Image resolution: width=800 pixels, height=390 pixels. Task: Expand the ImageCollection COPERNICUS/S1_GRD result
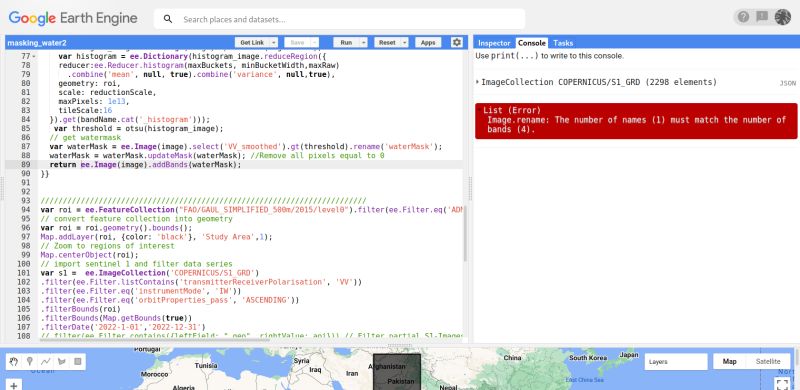tap(478, 82)
